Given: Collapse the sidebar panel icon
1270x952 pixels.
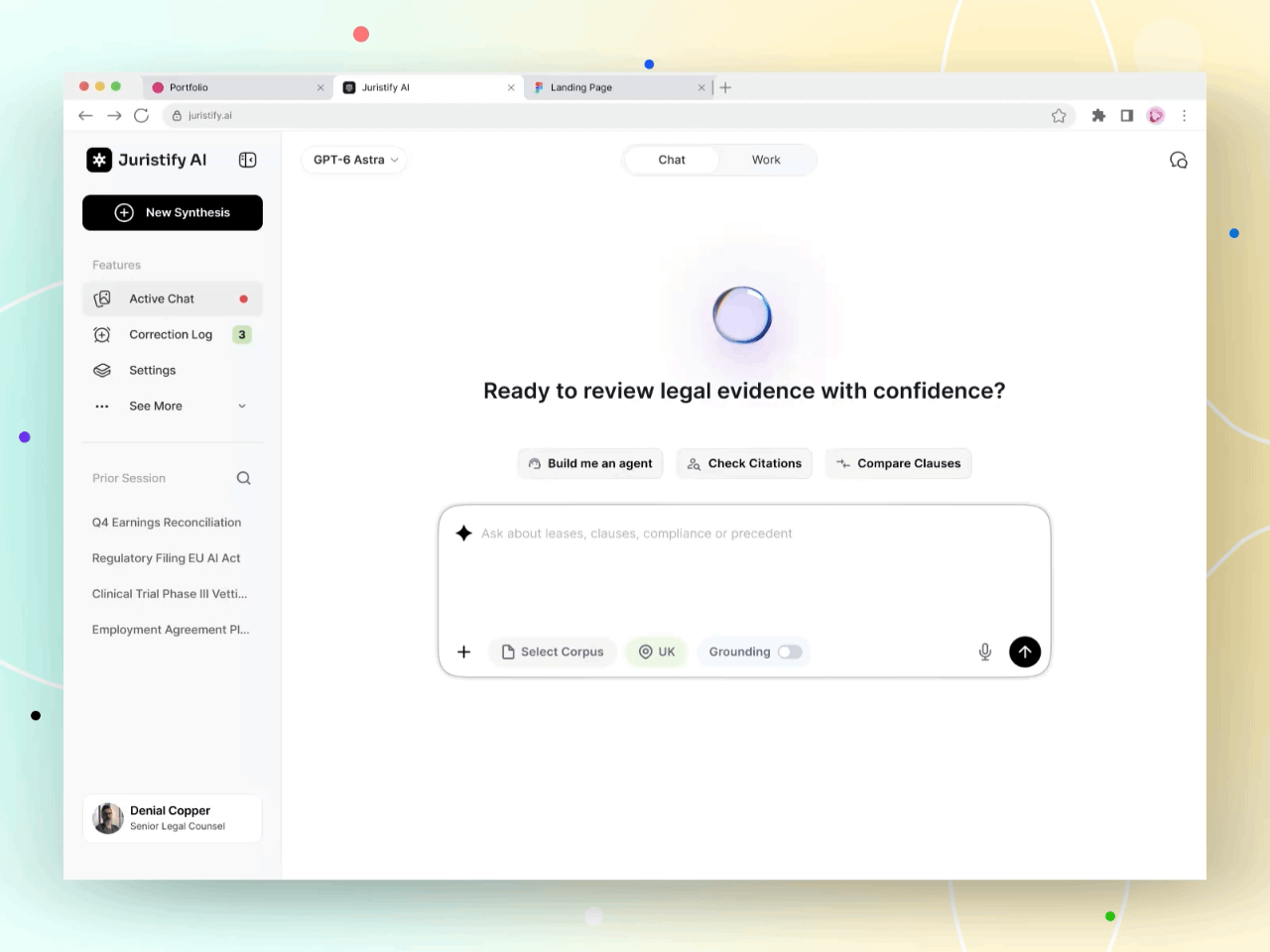Looking at the screenshot, I should click(248, 160).
